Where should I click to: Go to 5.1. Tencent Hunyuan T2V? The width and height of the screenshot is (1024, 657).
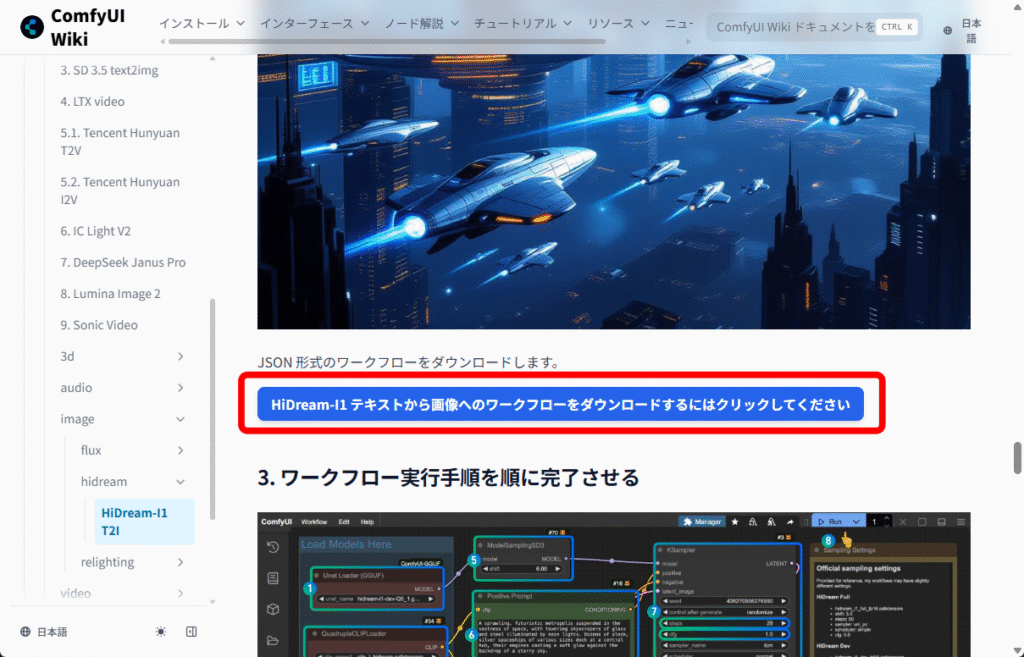(x=120, y=142)
